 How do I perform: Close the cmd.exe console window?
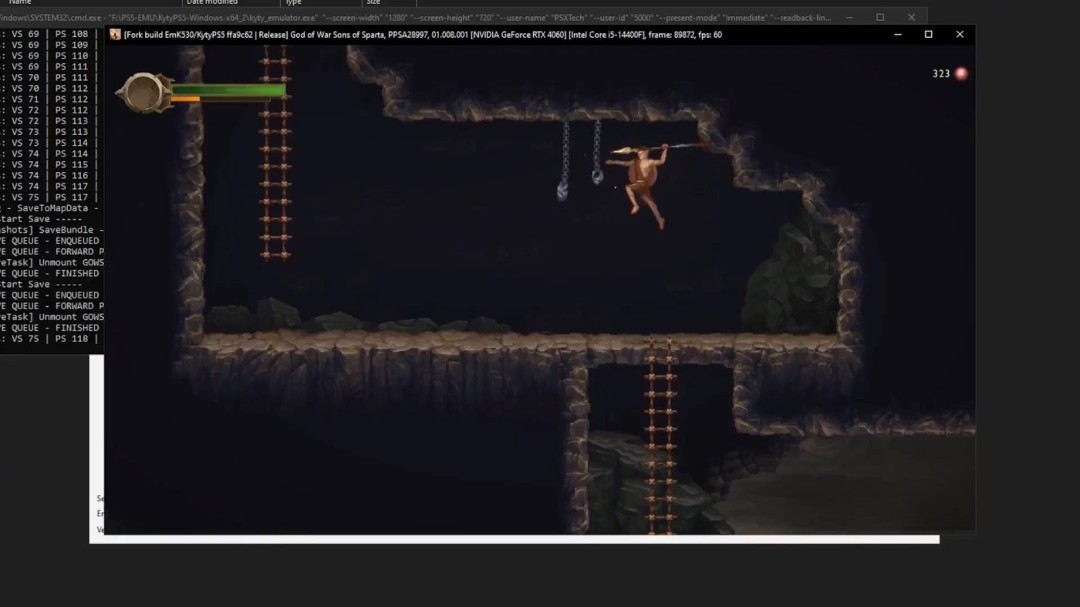point(911,17)
